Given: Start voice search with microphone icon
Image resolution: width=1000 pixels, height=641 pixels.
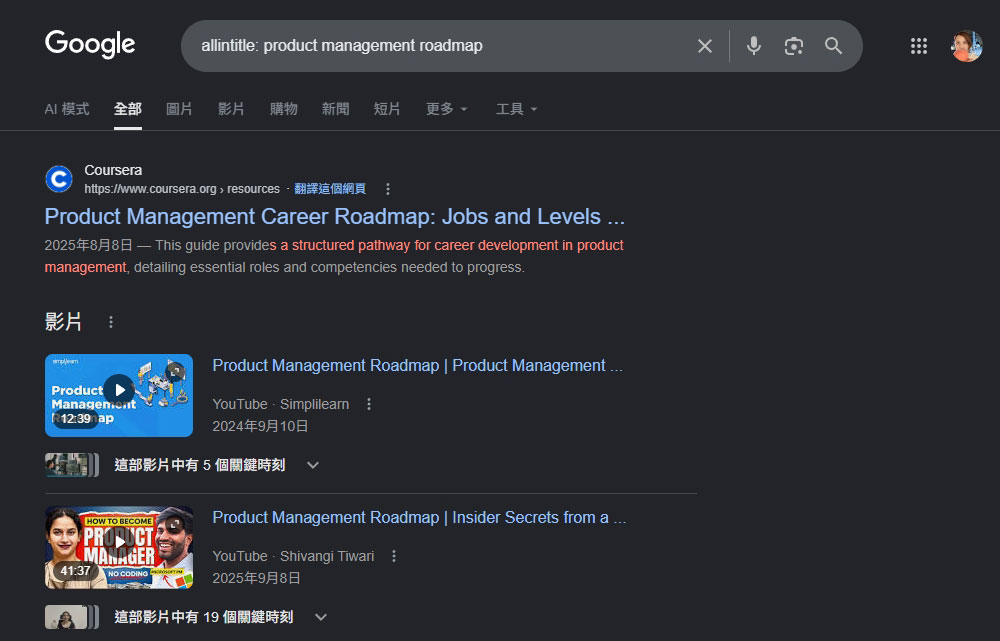Looking at the screenshot, I should tap(754, 46).
